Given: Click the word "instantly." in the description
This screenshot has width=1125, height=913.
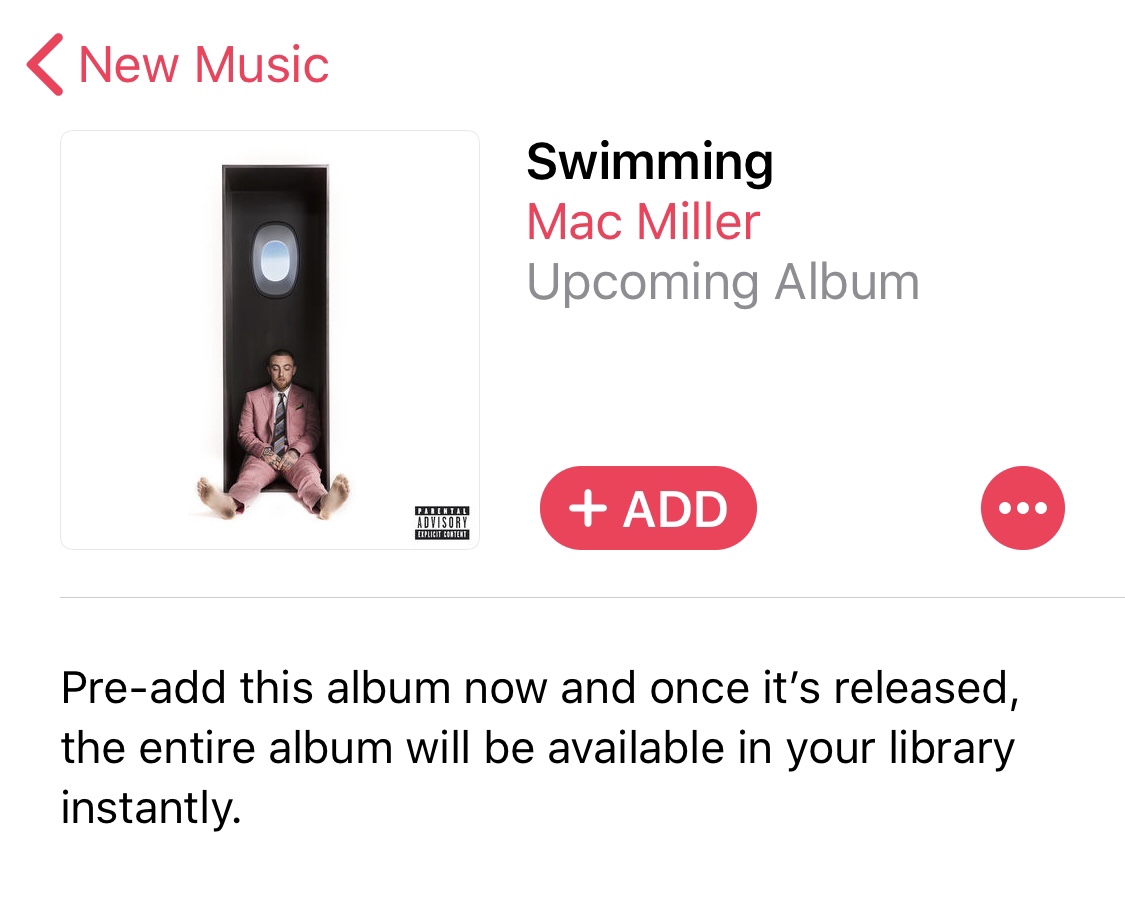Looking at the screenshot, I should tap(151, 808).
